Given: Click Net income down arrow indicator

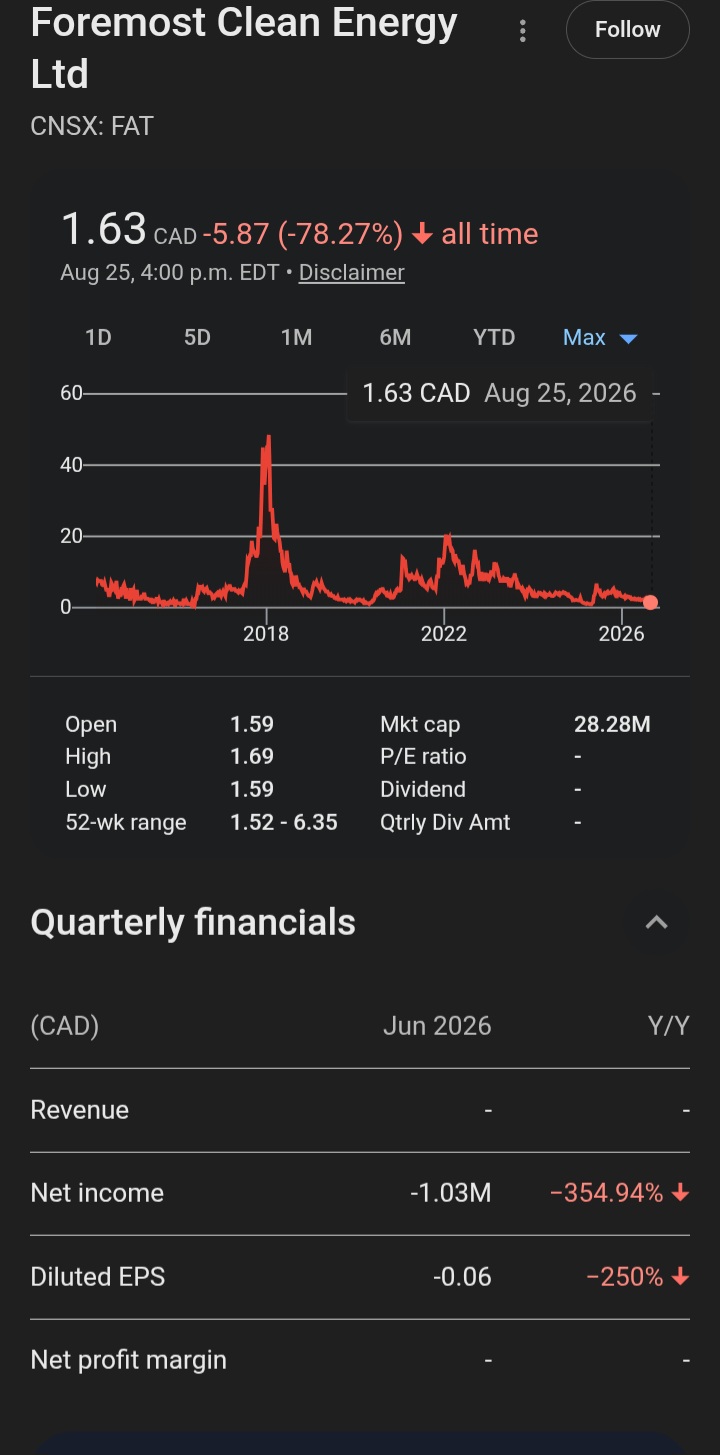Looking at the screenshot, I should [681, 1192].
